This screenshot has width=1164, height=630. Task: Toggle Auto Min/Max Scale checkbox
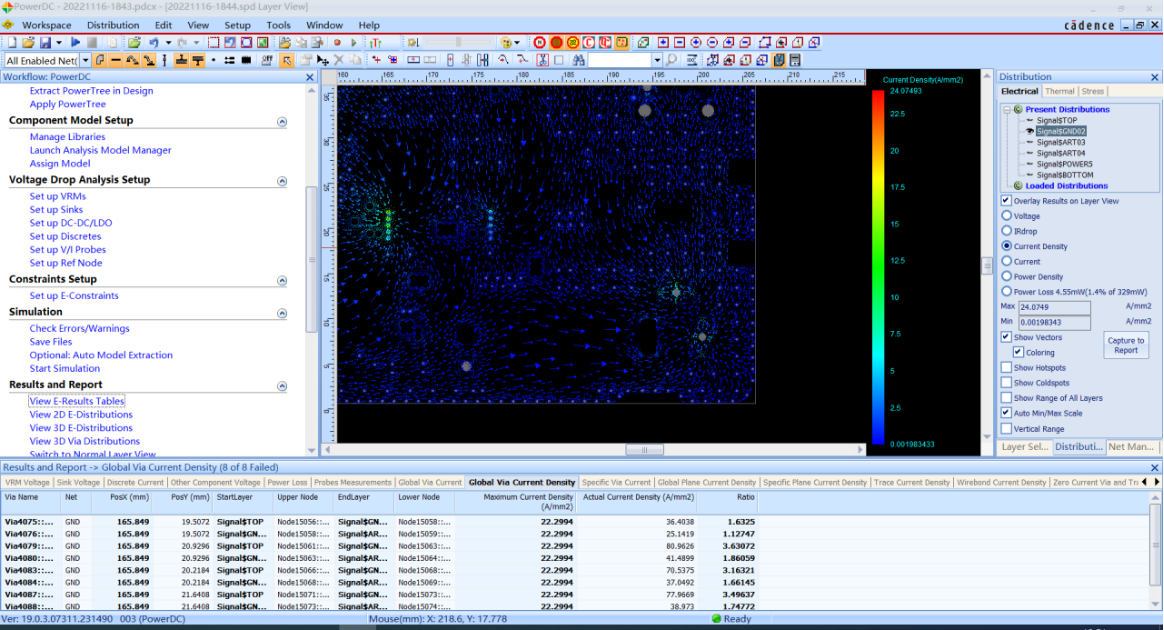[1007, 413]
